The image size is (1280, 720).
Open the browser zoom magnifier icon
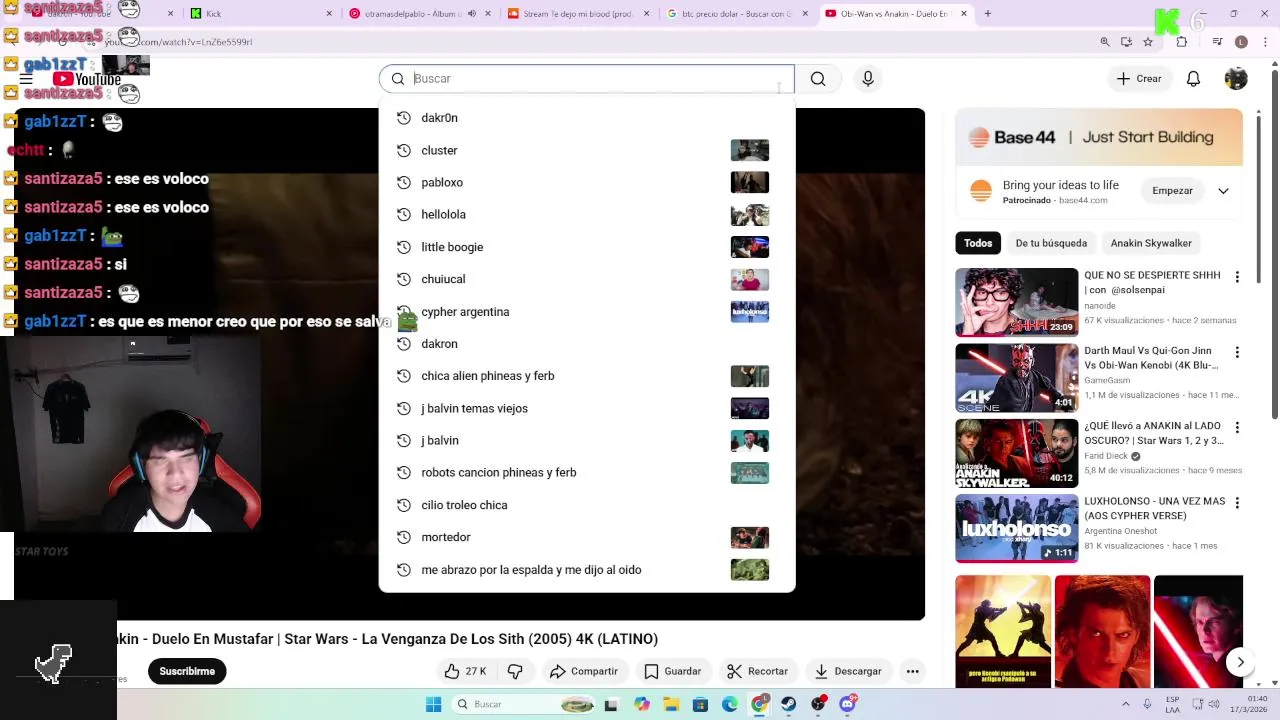pyautogui.click(x=1105, y=42)
